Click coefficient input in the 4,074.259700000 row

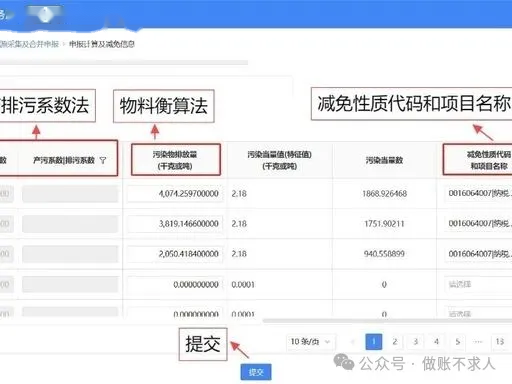point(70,194)
